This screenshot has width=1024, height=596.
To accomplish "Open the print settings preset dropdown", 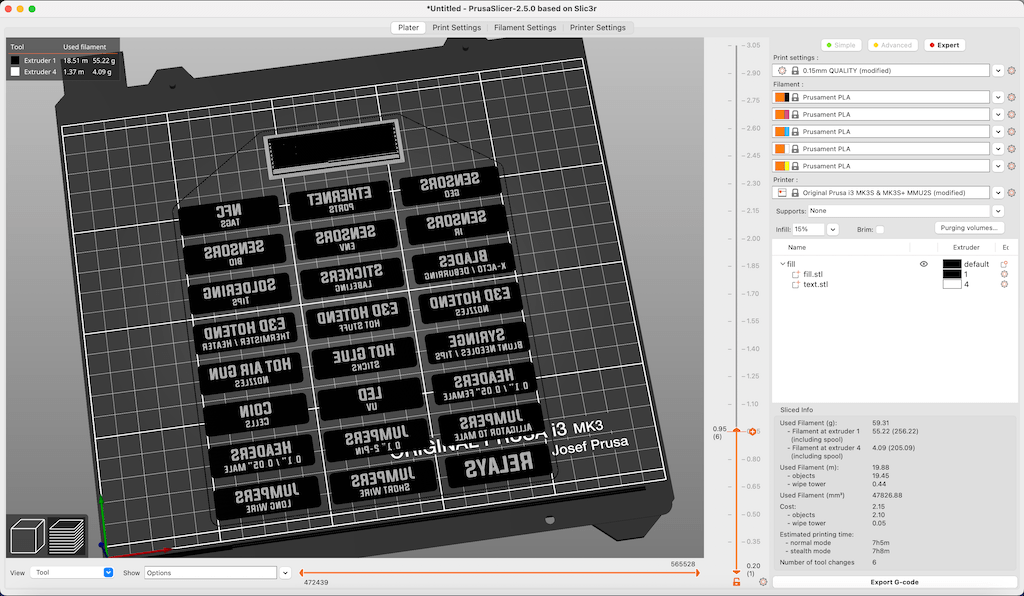I will coord(998,71).
